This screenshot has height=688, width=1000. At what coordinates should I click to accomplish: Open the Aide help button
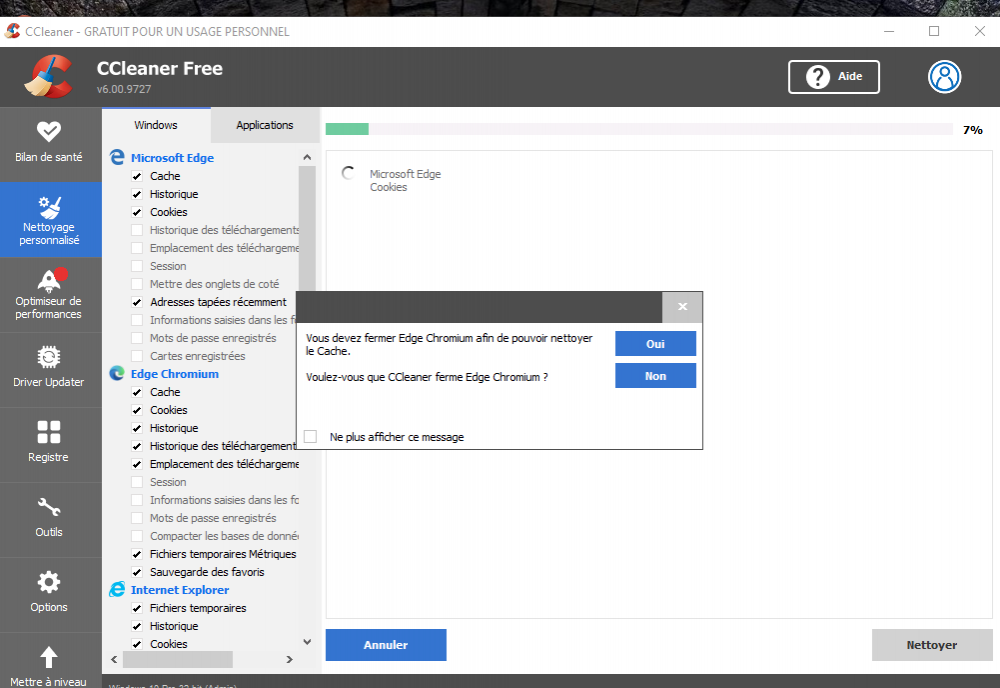point(834,77)
